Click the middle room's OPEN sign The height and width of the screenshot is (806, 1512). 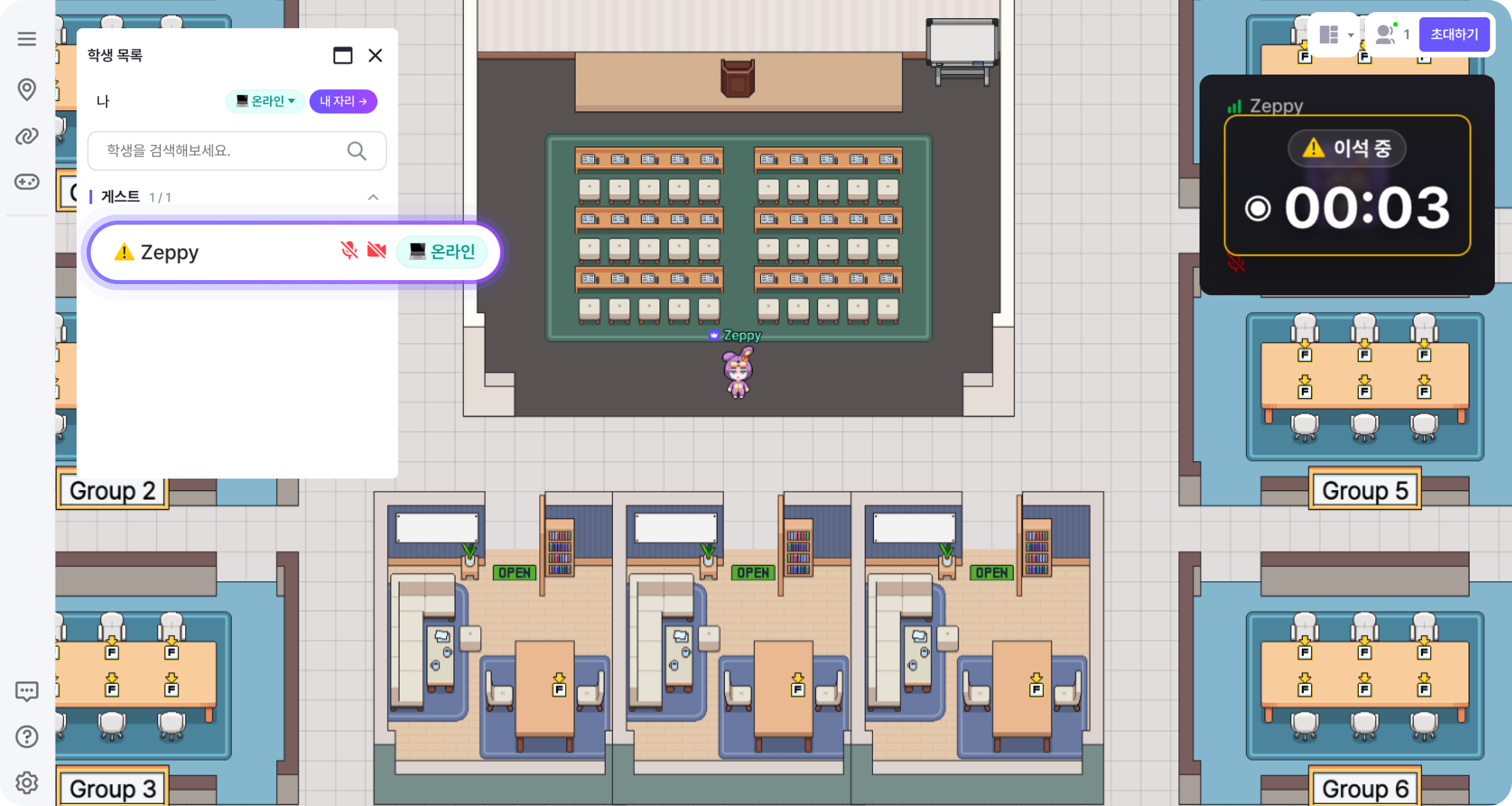point(753,573)
